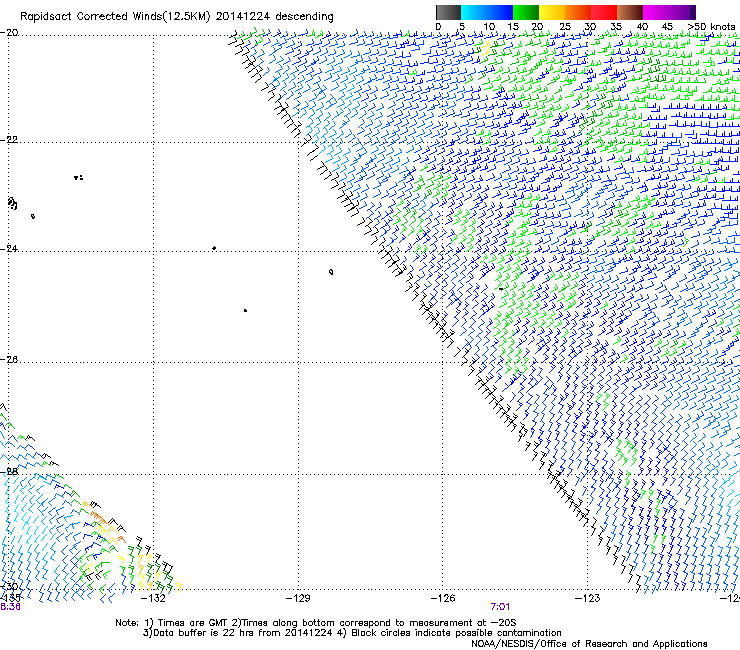The height and width of the screenshot is (650, 740).
Task: Click the cyan 5-10 knots color segment
Action: pyautogui.click(x=474, y=12)
